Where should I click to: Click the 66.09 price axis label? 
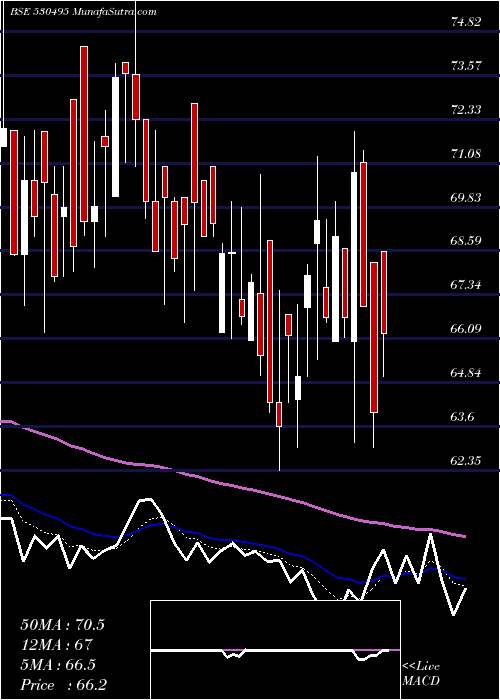[x=466, y=329]
